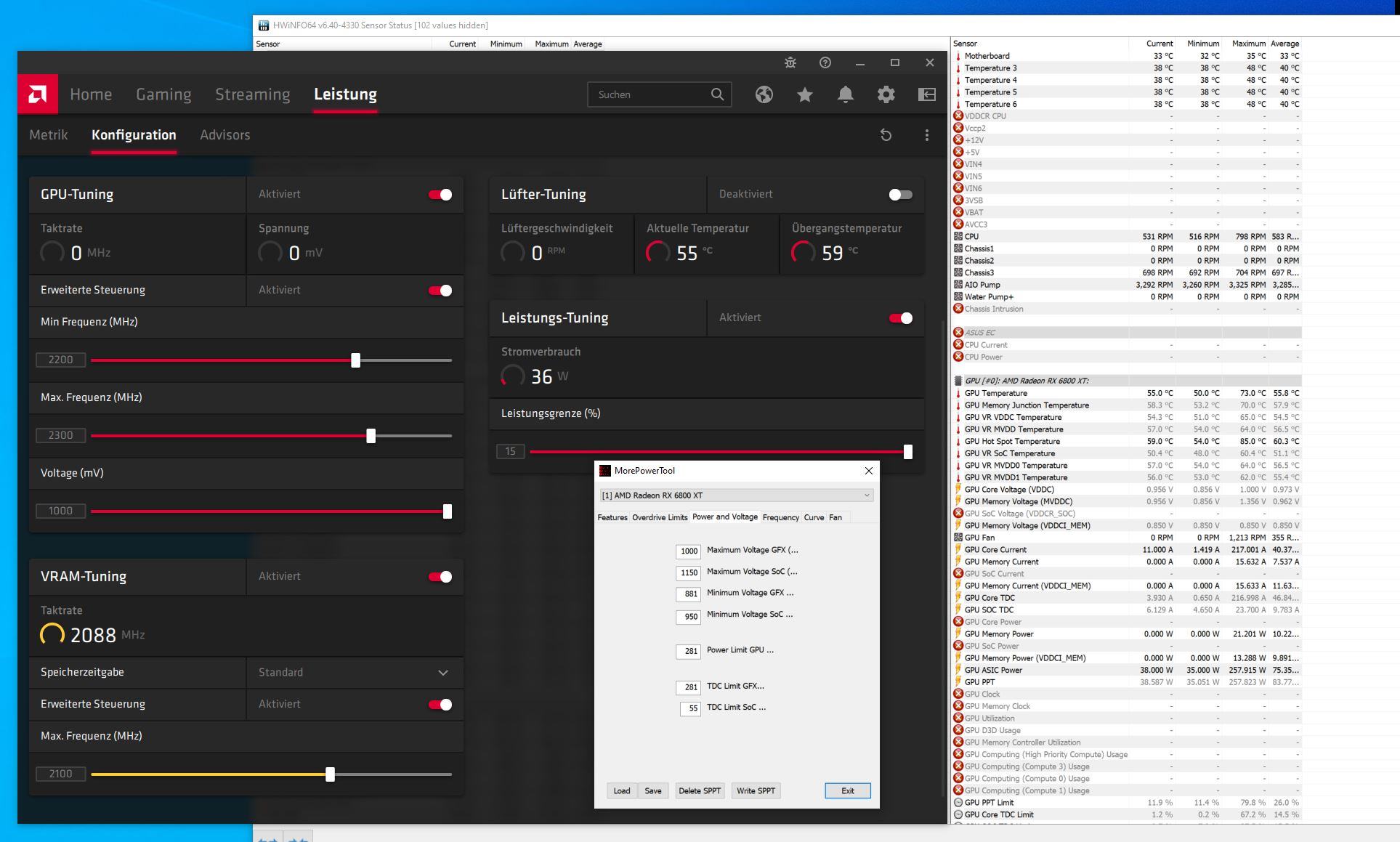
Task: Click the Leistungsgrenze slider handle
Action: coord(908,452)
